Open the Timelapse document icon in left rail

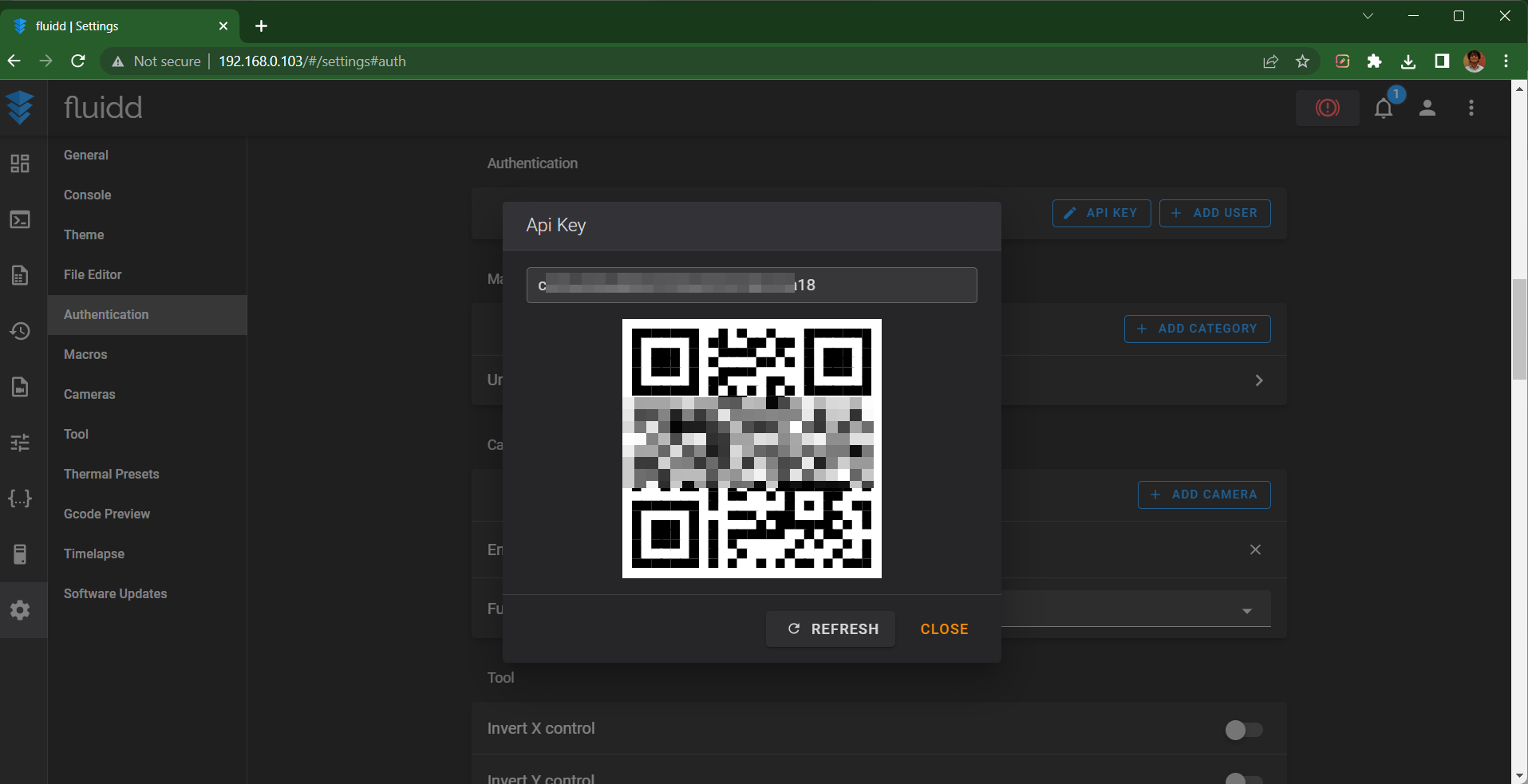coord(20,387)
